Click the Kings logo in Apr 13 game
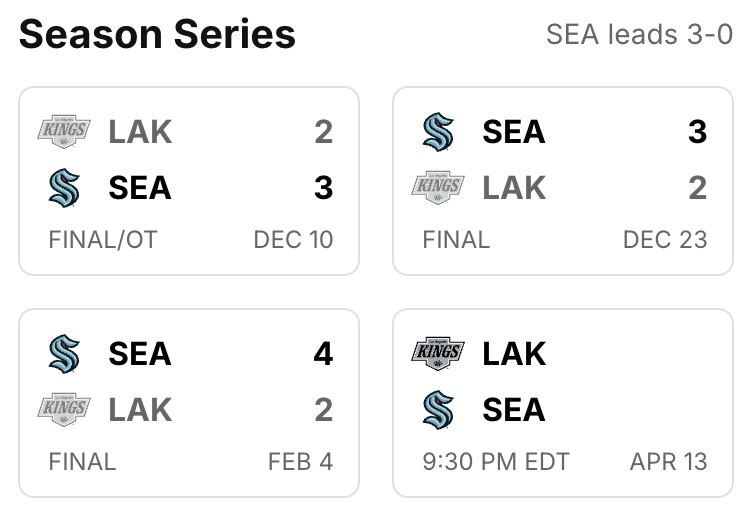Screen dimensions: 756x516 tap(438, 353)
